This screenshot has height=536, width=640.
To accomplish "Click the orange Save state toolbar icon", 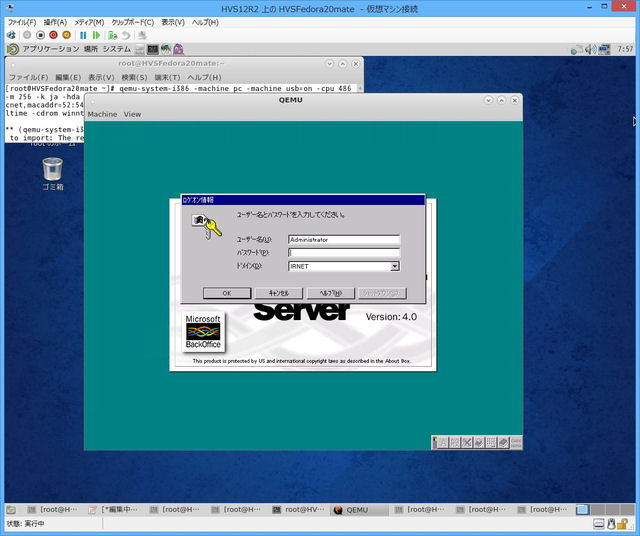I will [x=67, y=35].
